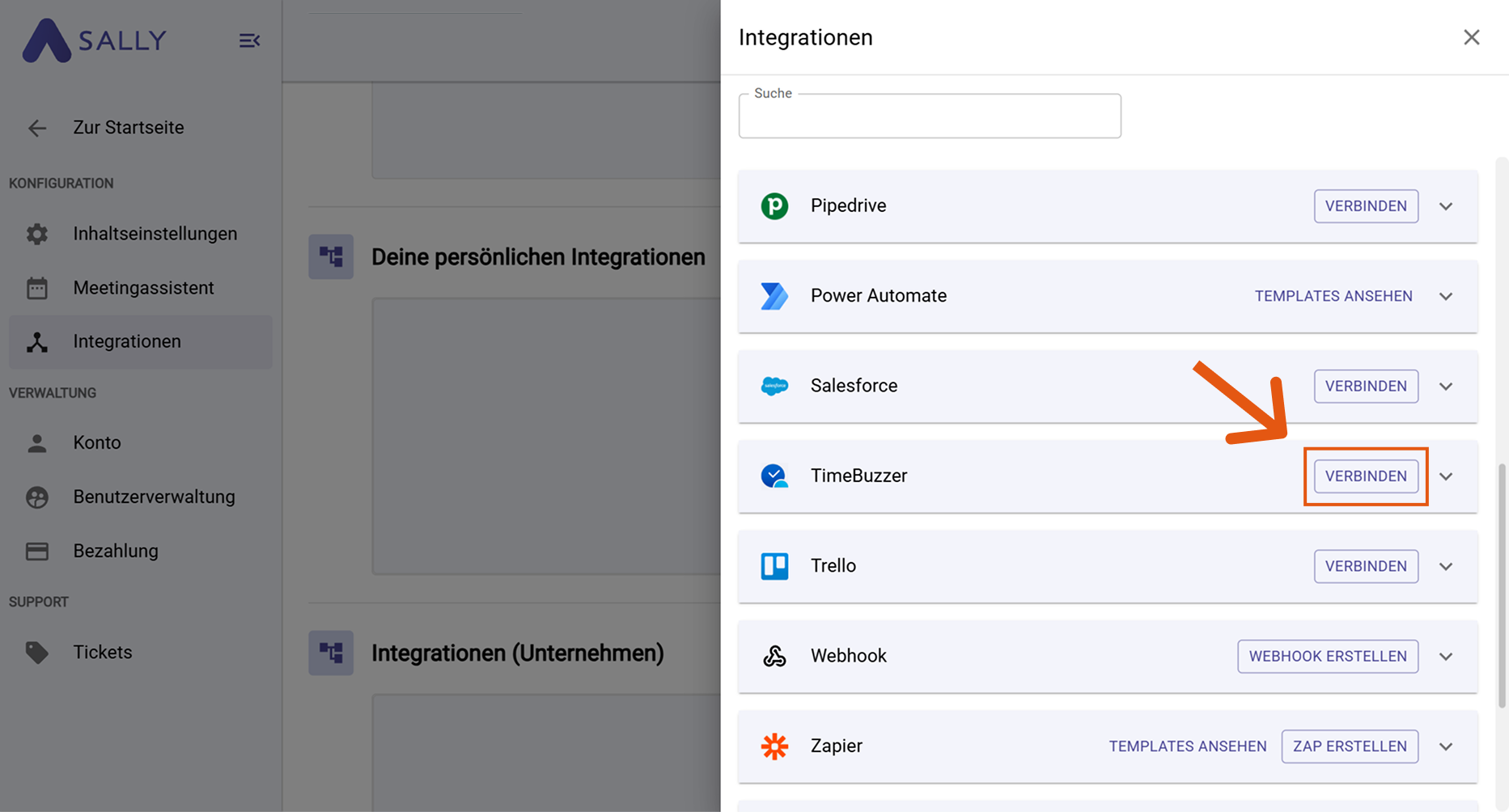
Task: Connect Trello with Verbinden button
Action: click(x=1366, y=566)
